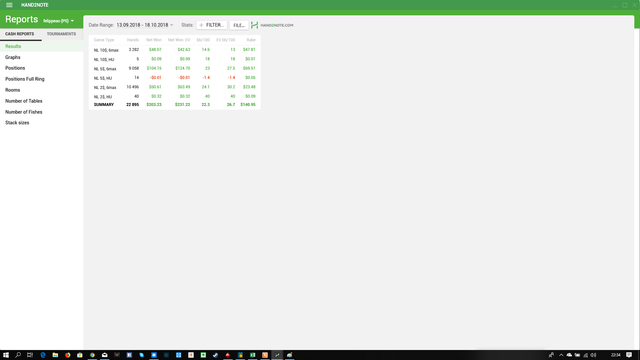Open the Mail app from the taskbar
The height and width of the screenshot is (360, 640).
click(104, 355)
